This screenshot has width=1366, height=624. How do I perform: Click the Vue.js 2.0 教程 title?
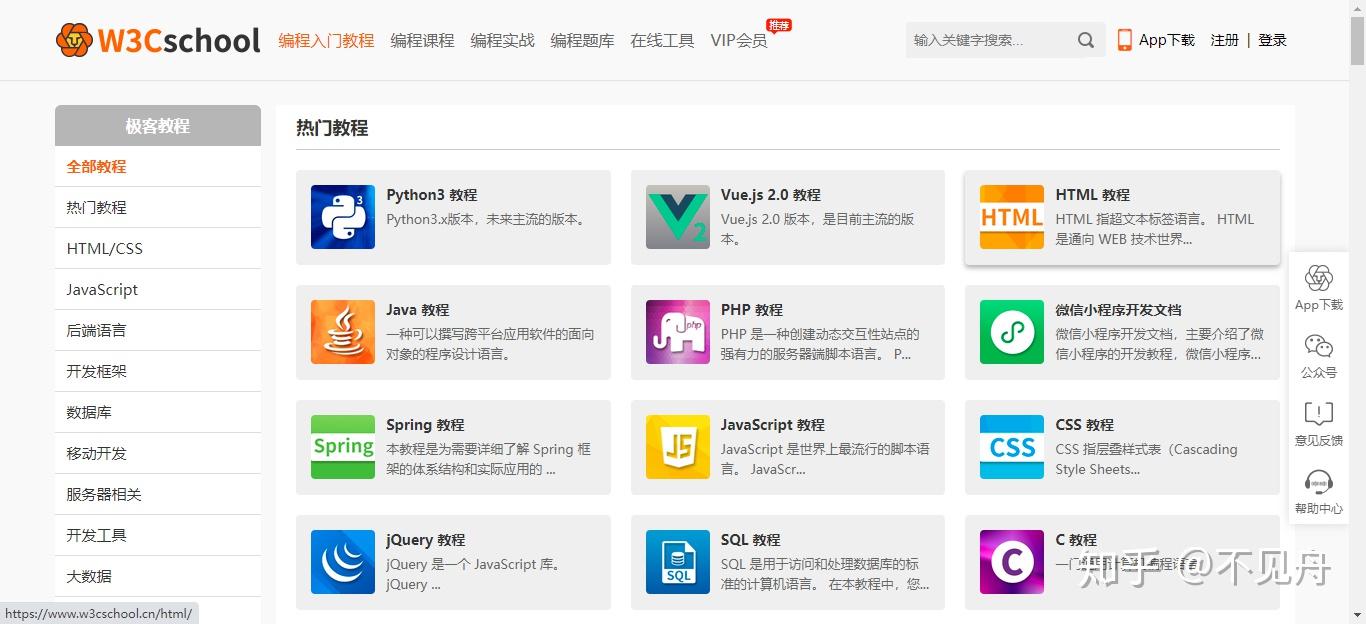(x=771, y=195)
